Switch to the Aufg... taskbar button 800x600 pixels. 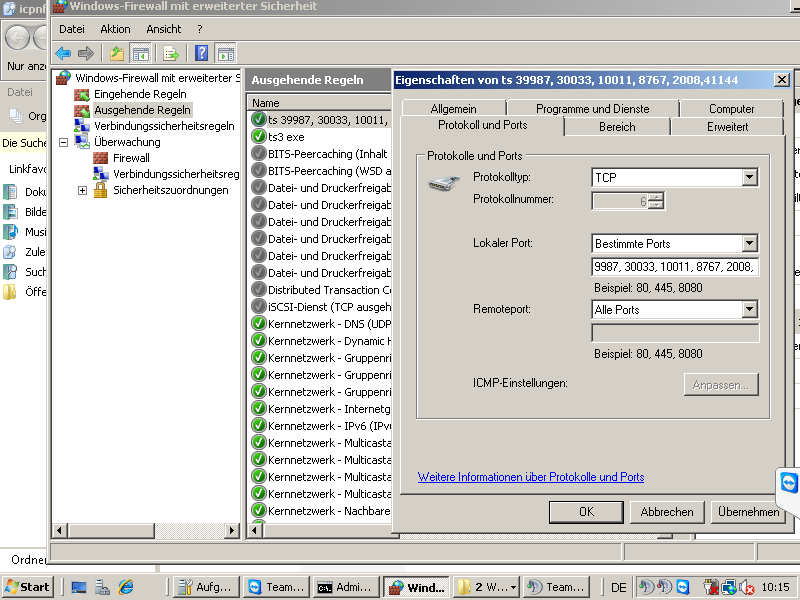coord(206,587)
